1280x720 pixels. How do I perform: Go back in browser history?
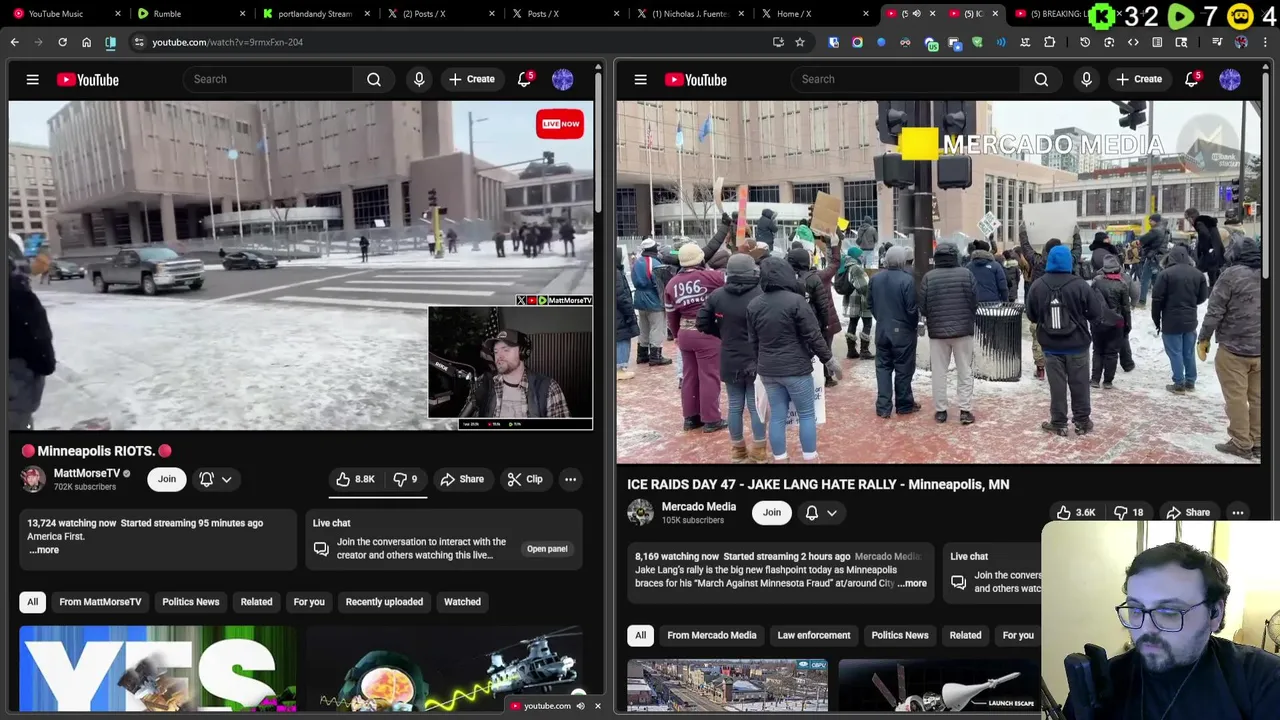[x=14, y=42]
